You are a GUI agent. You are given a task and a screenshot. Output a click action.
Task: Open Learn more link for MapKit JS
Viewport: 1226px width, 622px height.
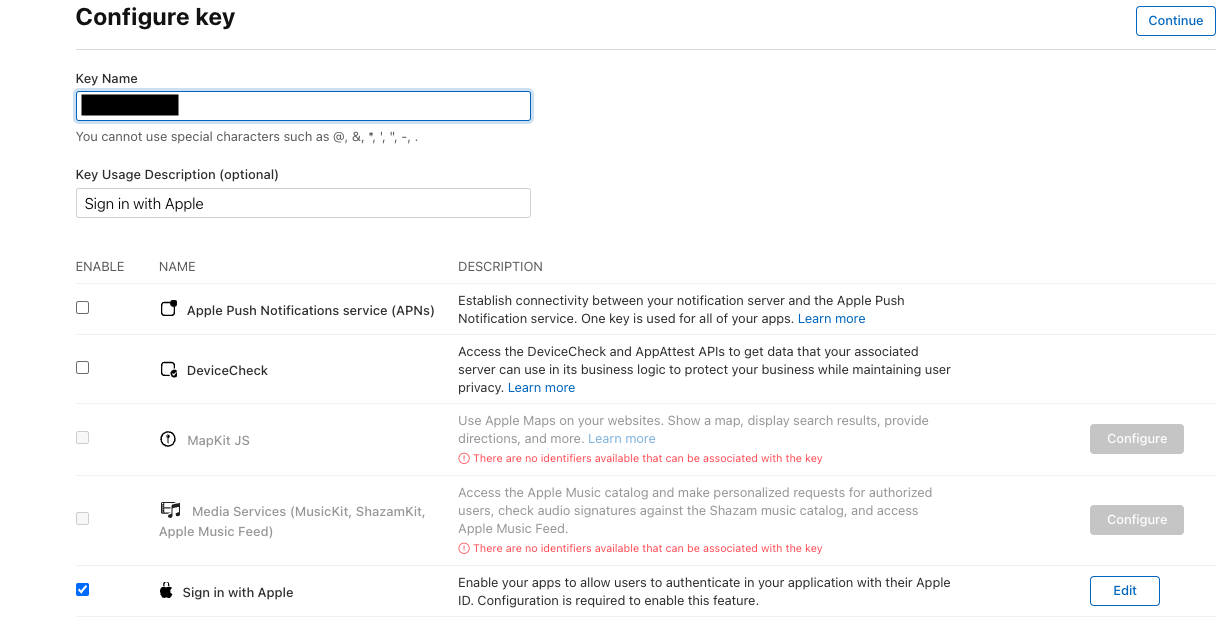622,439
